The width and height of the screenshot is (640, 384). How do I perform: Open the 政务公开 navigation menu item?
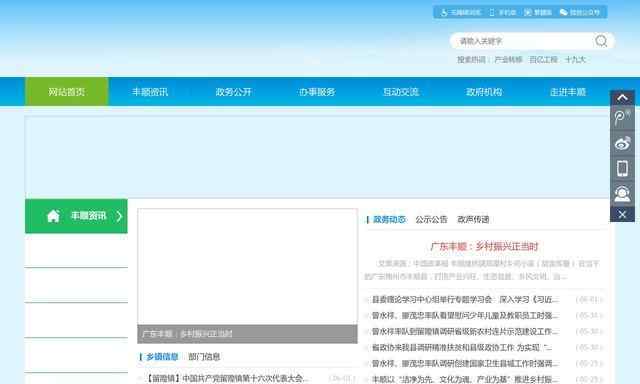[x=233, y=92]
